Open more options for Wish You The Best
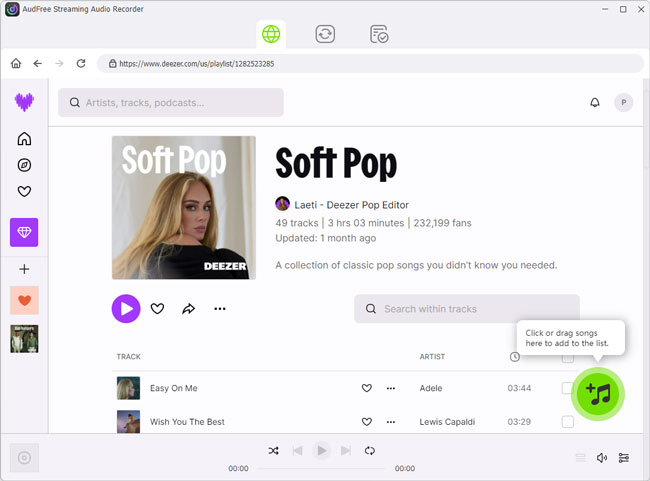The height and width of the screenshot is (481, 650). 390,422
